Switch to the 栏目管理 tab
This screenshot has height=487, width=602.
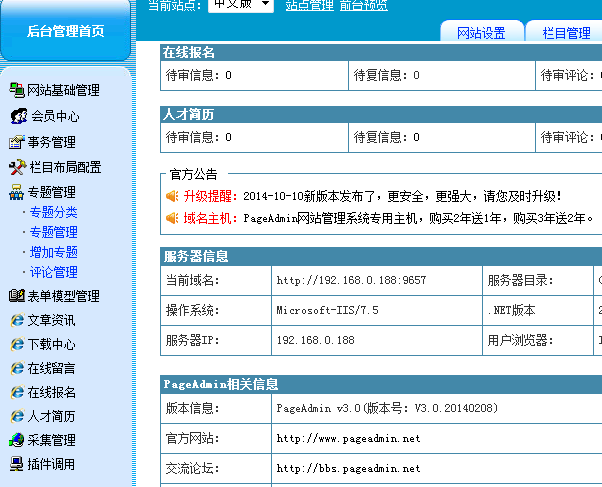[x=566, y=33]
